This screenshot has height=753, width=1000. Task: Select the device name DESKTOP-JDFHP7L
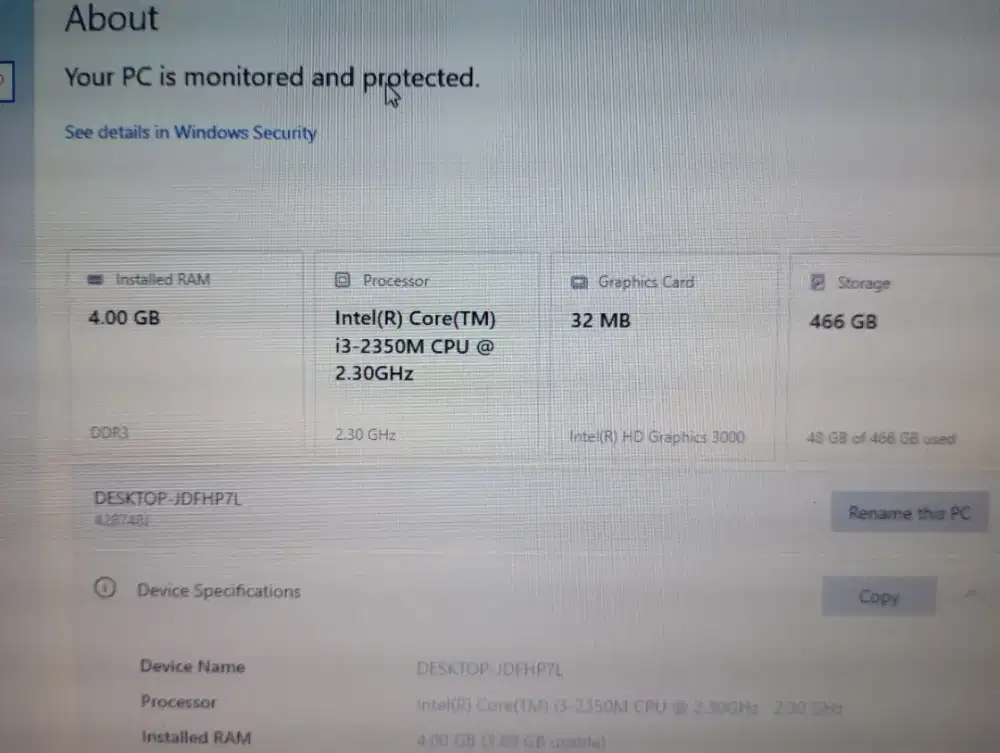[166, 498]
